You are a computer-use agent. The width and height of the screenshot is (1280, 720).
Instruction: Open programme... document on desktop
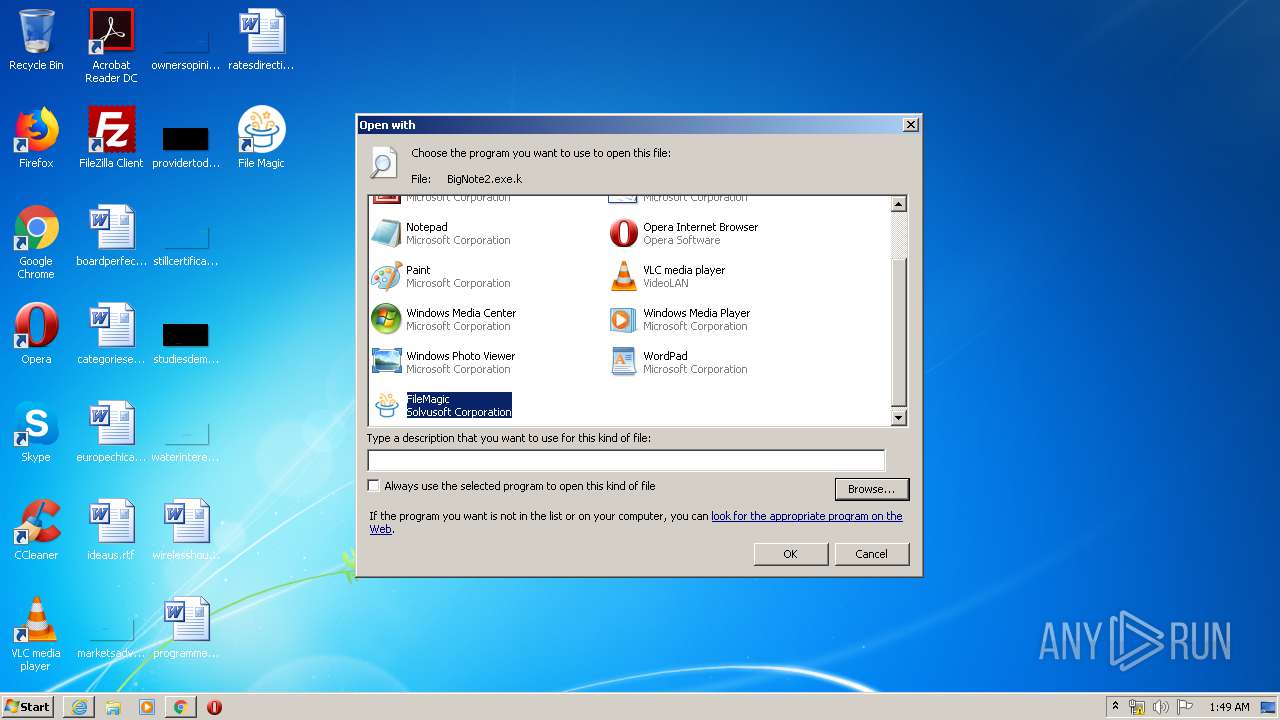tap(186, 628)
